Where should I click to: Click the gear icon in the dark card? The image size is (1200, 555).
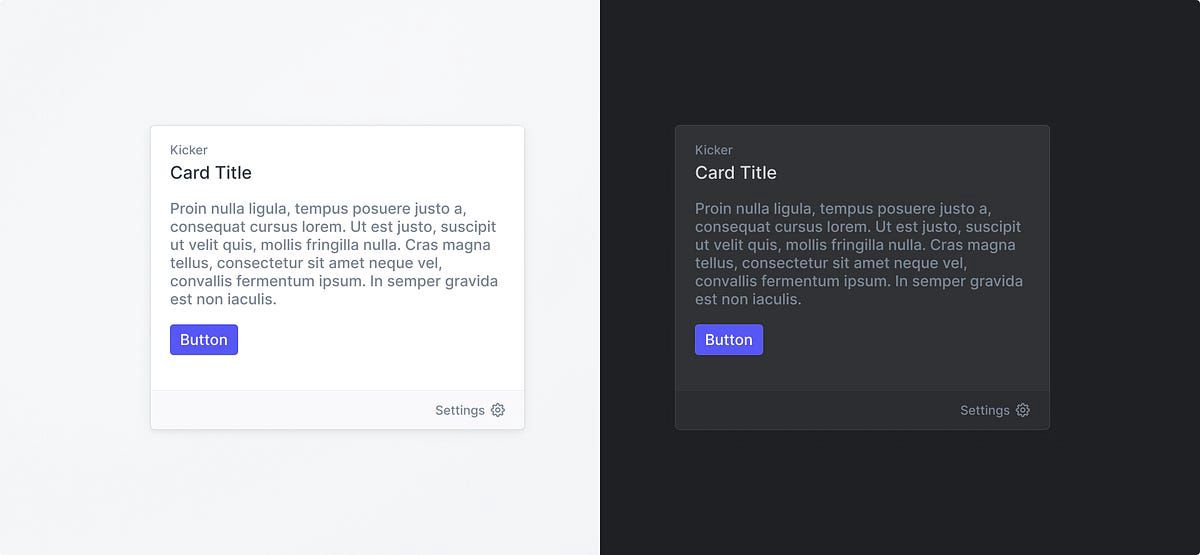1023,410
